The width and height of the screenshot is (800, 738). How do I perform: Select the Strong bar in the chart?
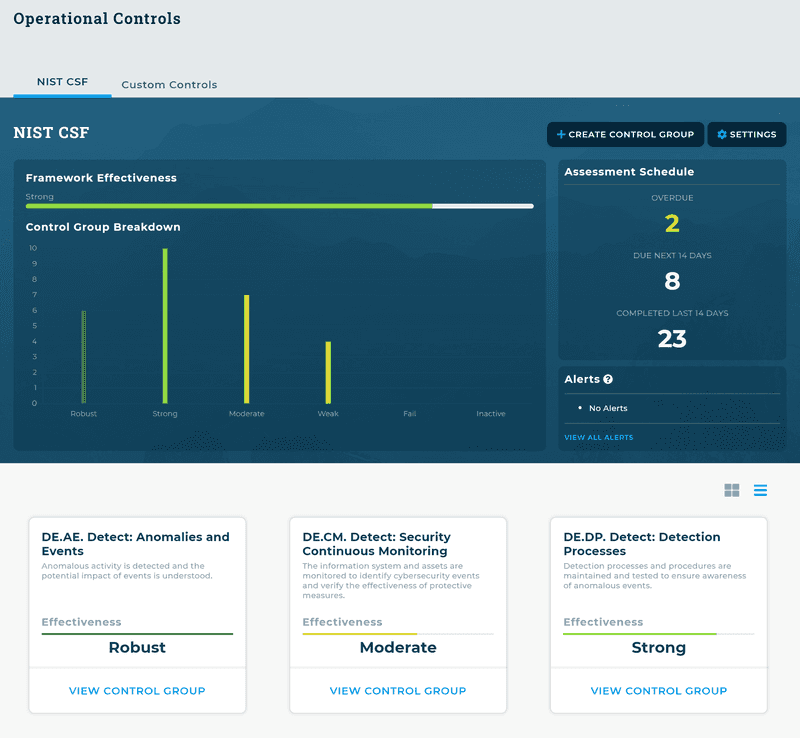pyautogui.click(x=165, y=326)
